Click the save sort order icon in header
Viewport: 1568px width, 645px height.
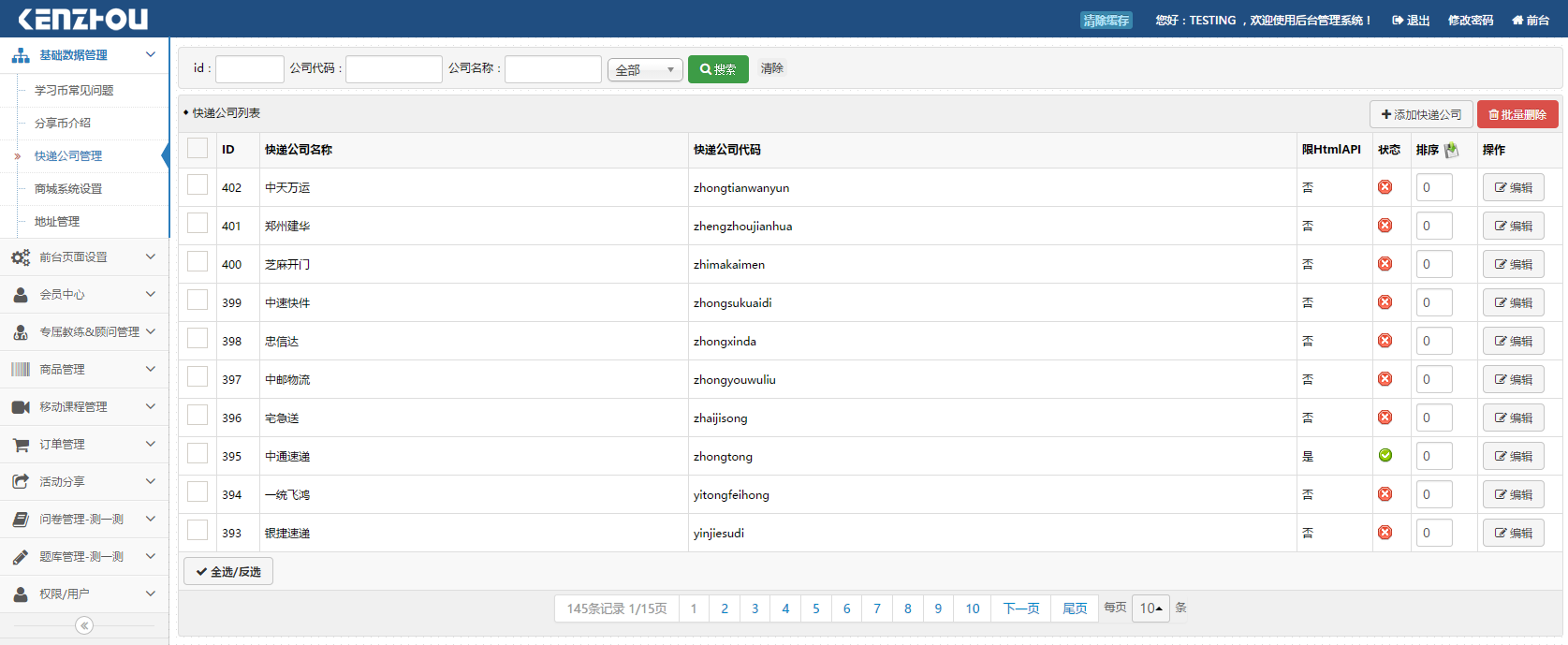click(x=1452, y=150)
